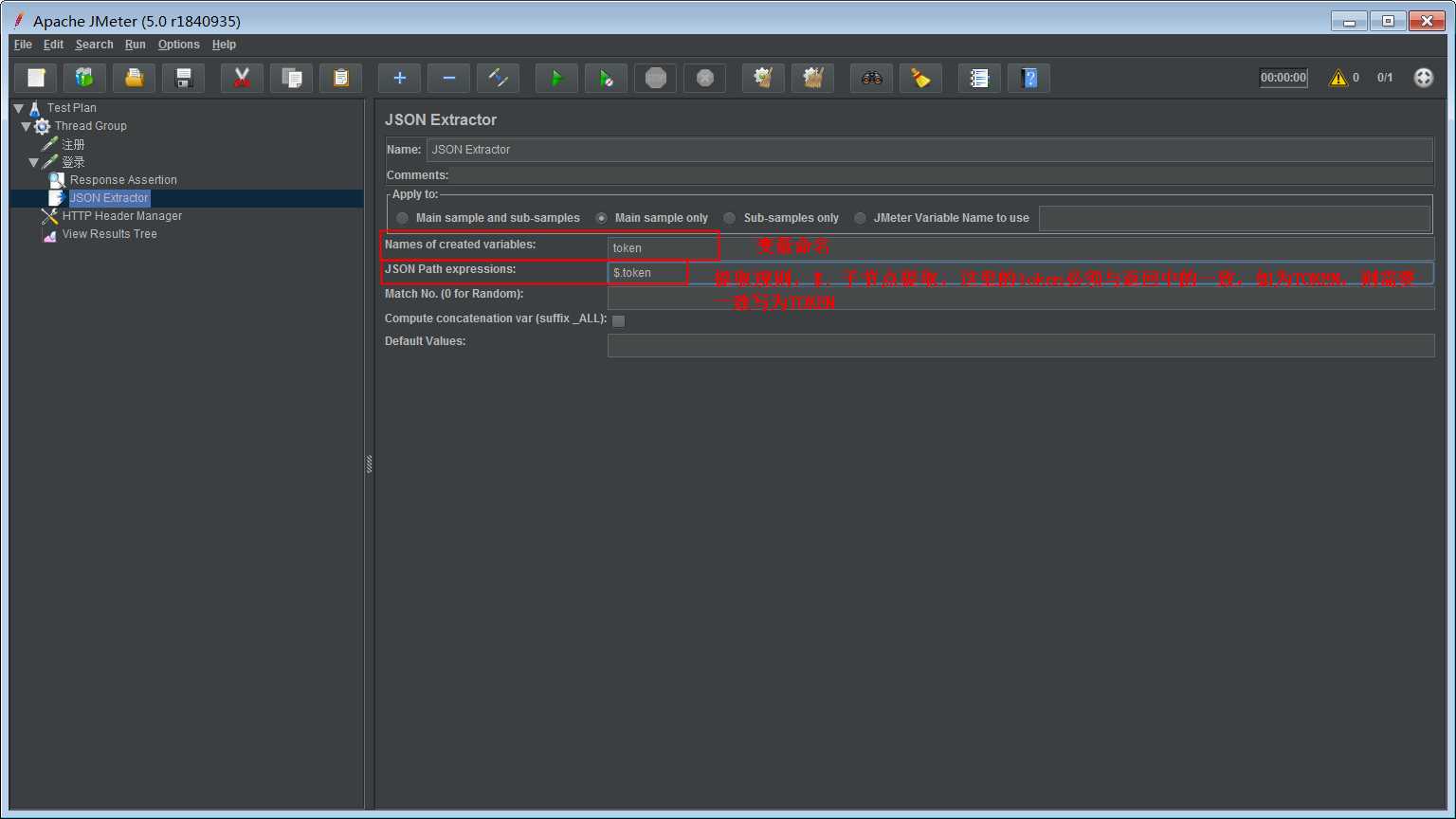Select the 登录 sampler in tree
This screenshot has height=819, width=1456.
[73, 162]
